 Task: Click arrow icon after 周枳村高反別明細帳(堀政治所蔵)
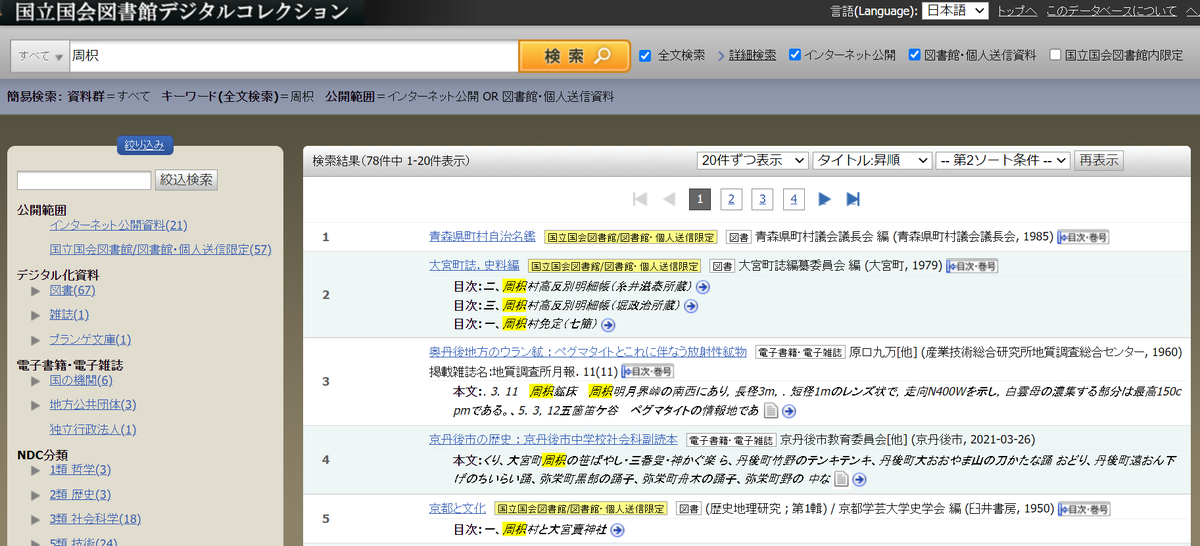click(x=690, y=306)
